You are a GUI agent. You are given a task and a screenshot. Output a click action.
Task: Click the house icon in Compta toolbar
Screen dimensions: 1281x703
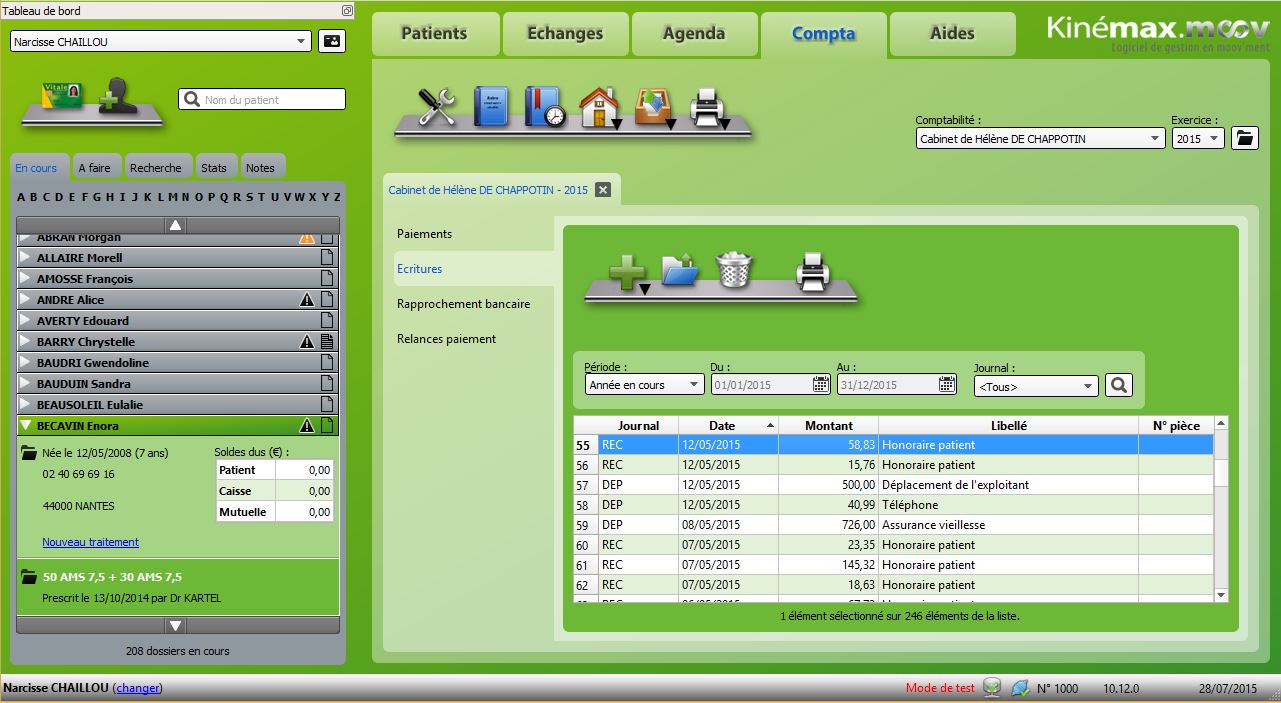click(x=600, y=107)
